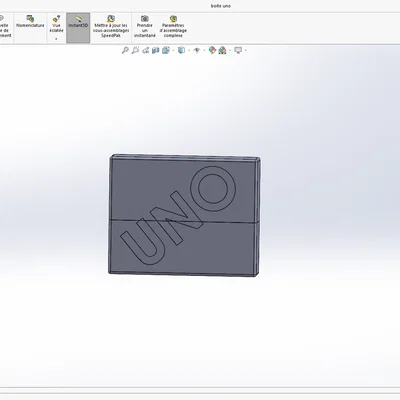
Task: Open Paramètres d'assemblage complexe
Action: point(173,26)
